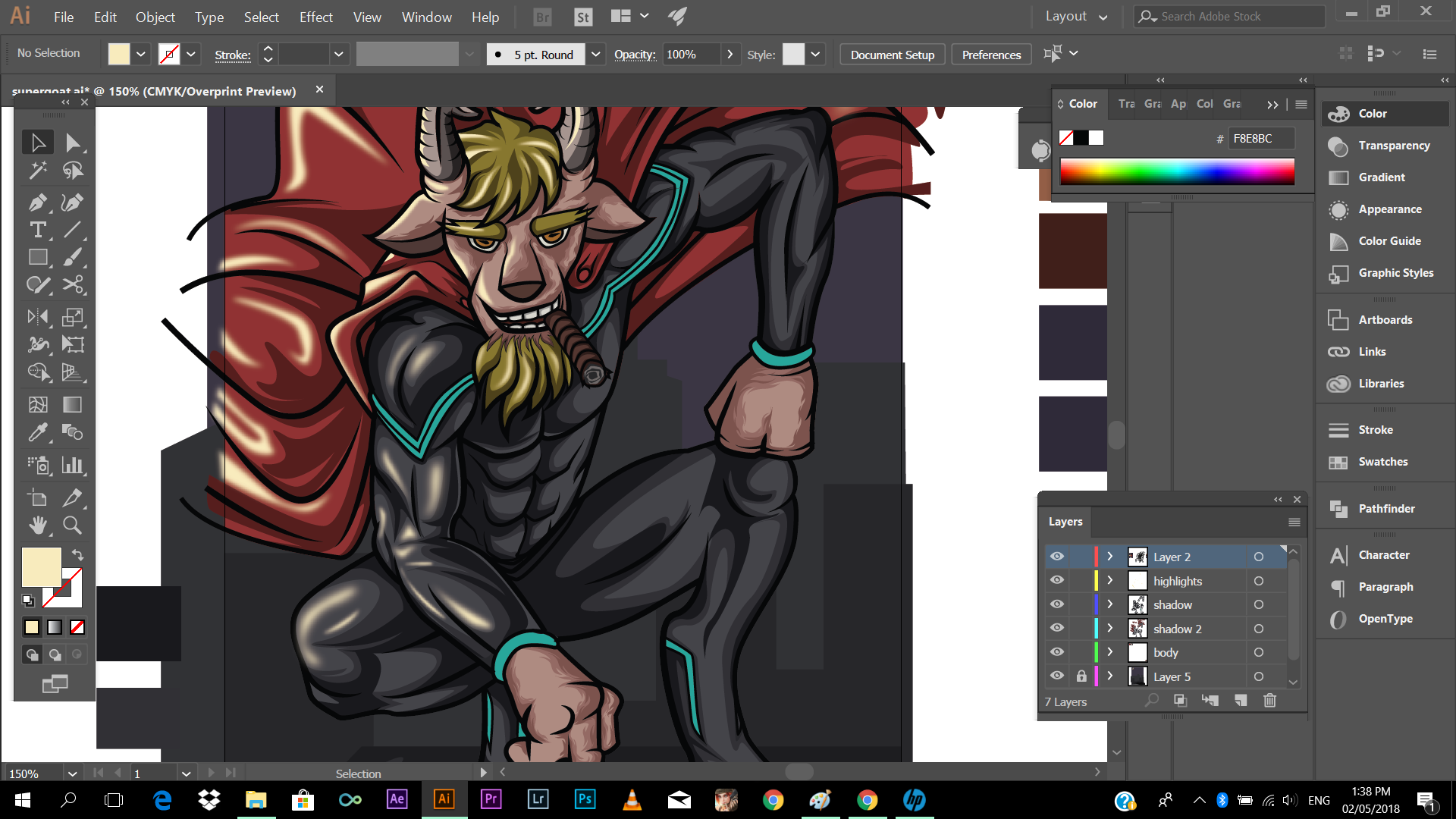Unlock Layer 5 with lock icon
This screenshot has width=1456, height=819.
click(x=1081, y=676)
